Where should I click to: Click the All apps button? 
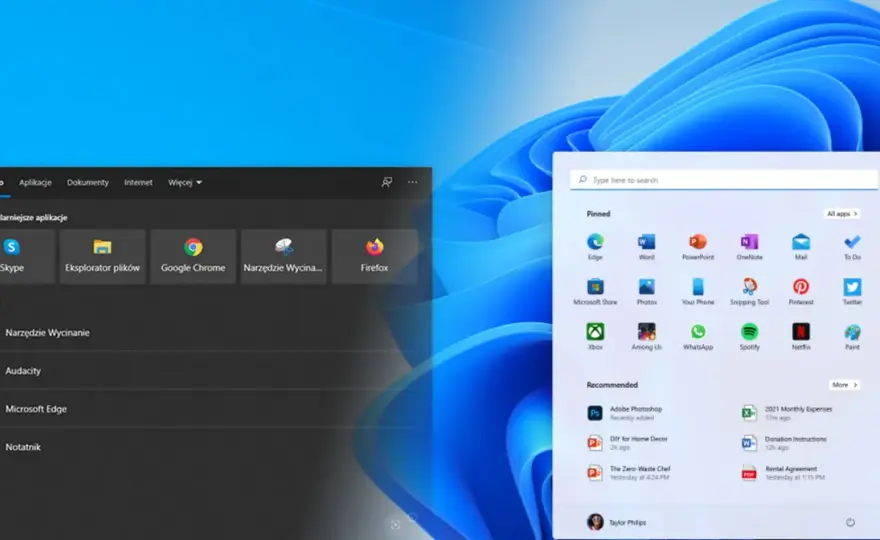coord(841,214)
